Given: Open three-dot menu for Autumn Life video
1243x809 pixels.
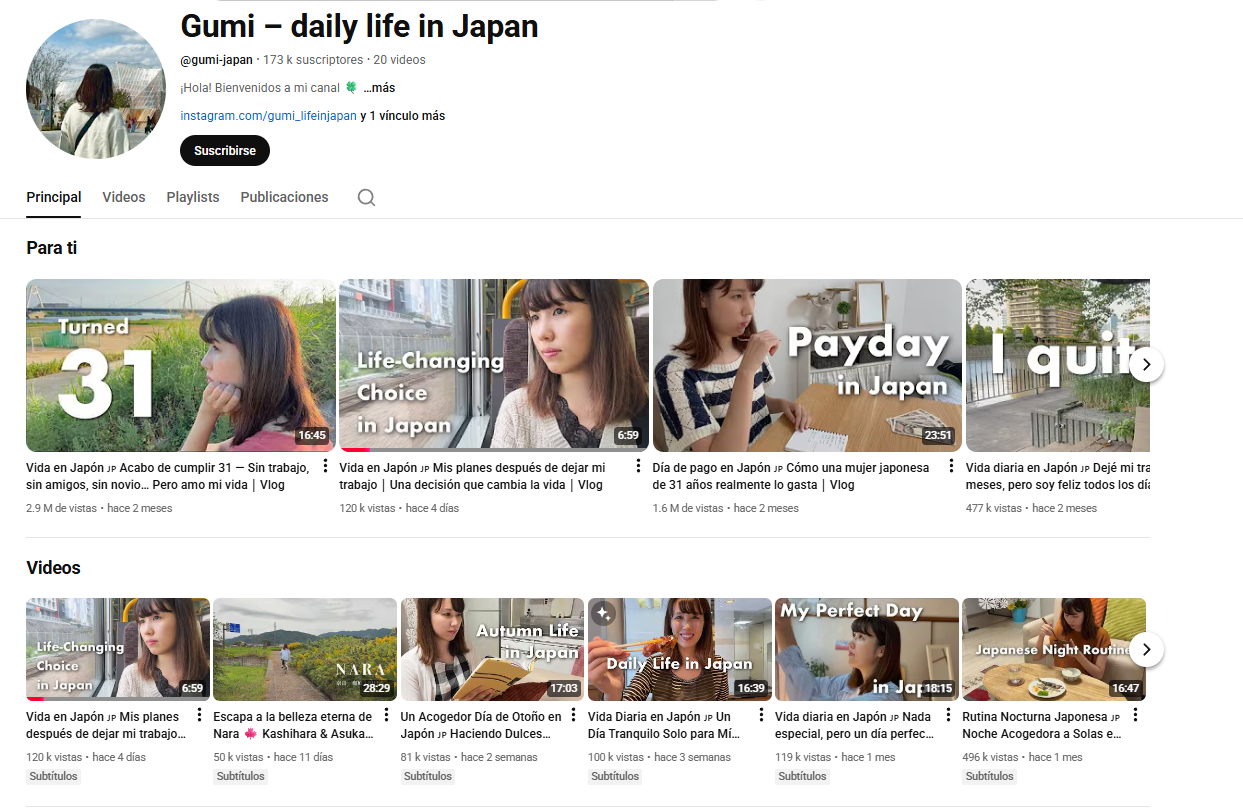Looking at the screenshot, I should [x=573, y=715].
